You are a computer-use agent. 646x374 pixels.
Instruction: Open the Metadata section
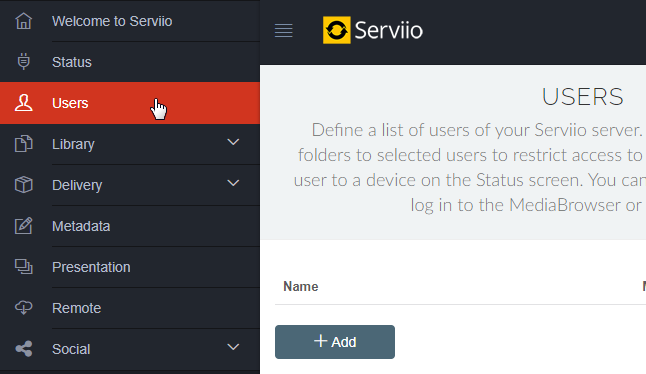[130, 226]
